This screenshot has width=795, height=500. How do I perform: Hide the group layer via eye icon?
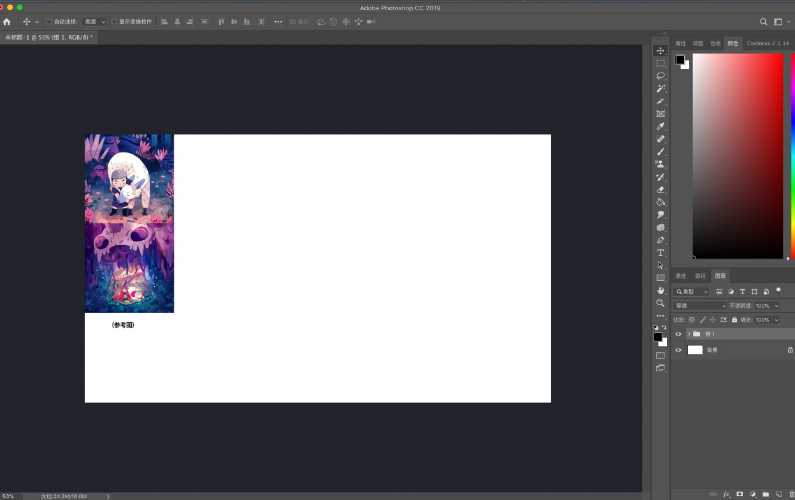click(x=678, y=334)
